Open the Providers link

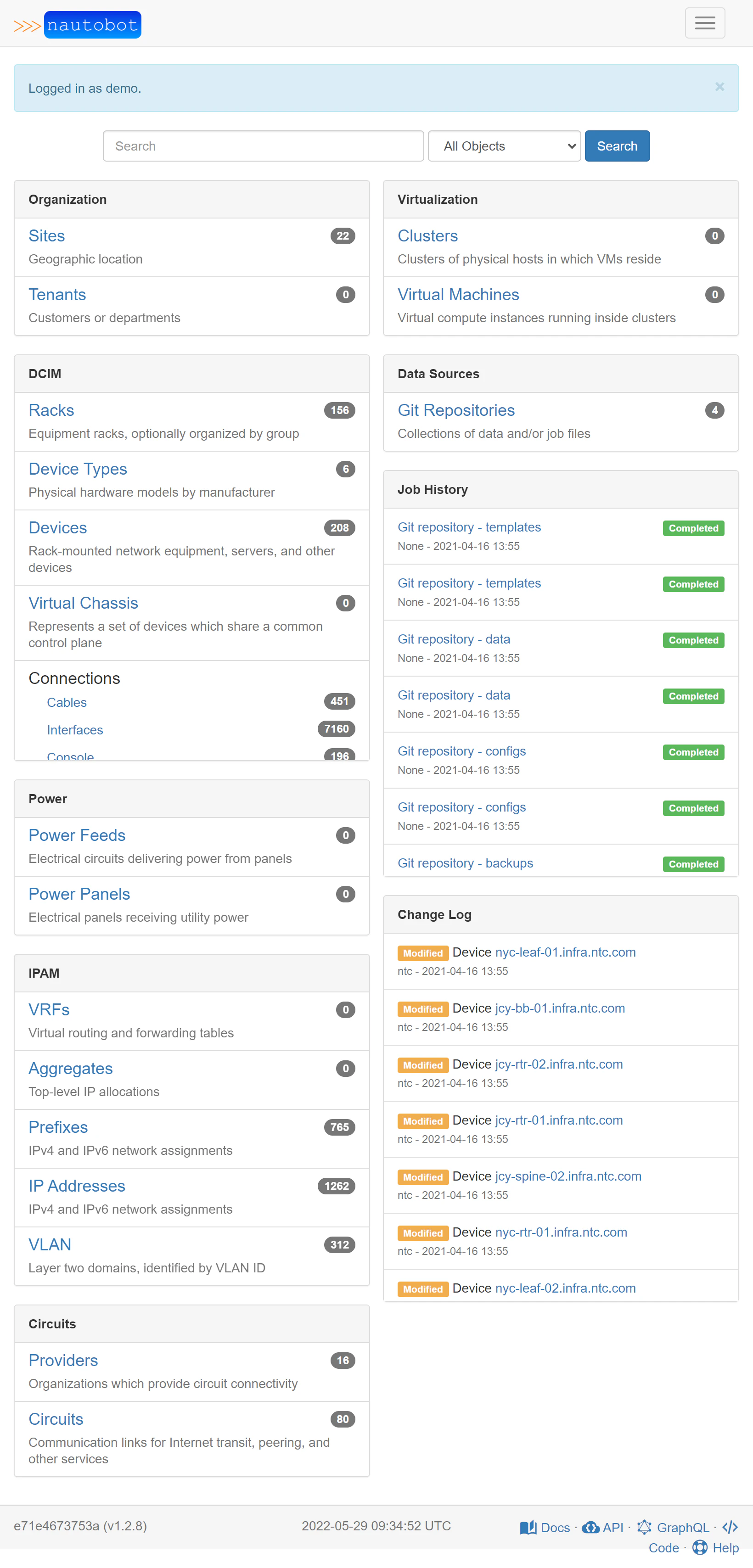point(63,1361)
